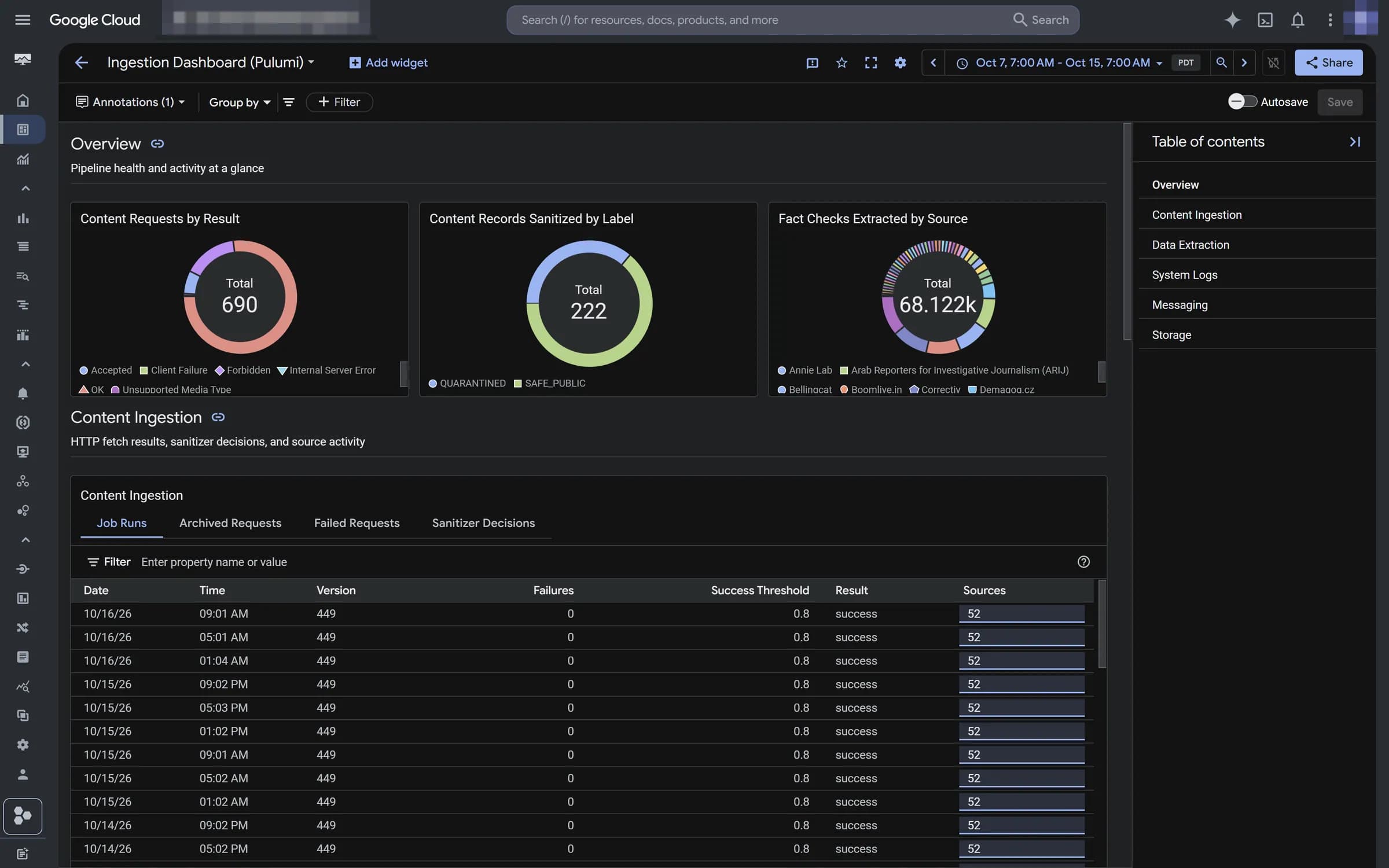Shift time range to previous period
Image resolution: width=1389 pixels, height=868 pixels.
[x=933, y=62]
